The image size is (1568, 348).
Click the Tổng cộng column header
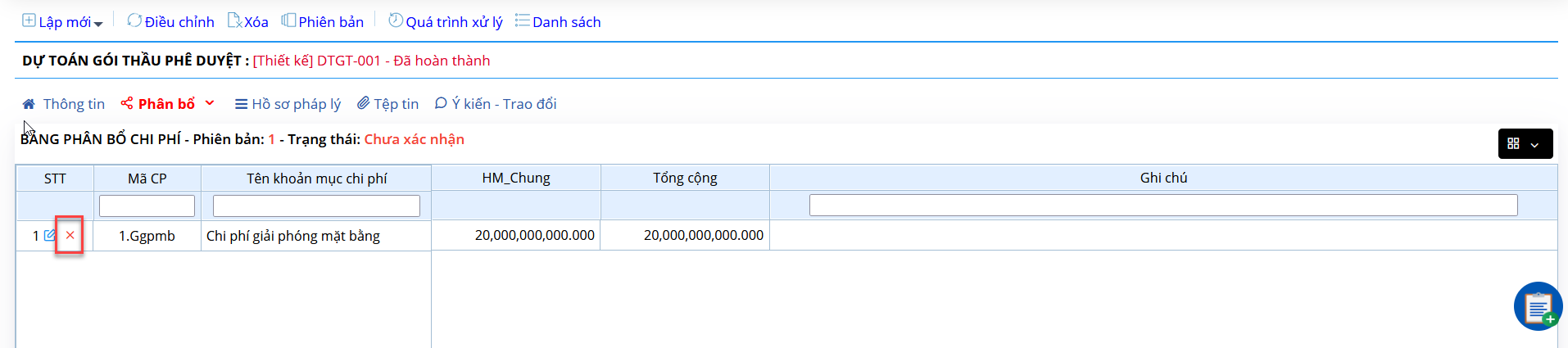coord(685,178)
